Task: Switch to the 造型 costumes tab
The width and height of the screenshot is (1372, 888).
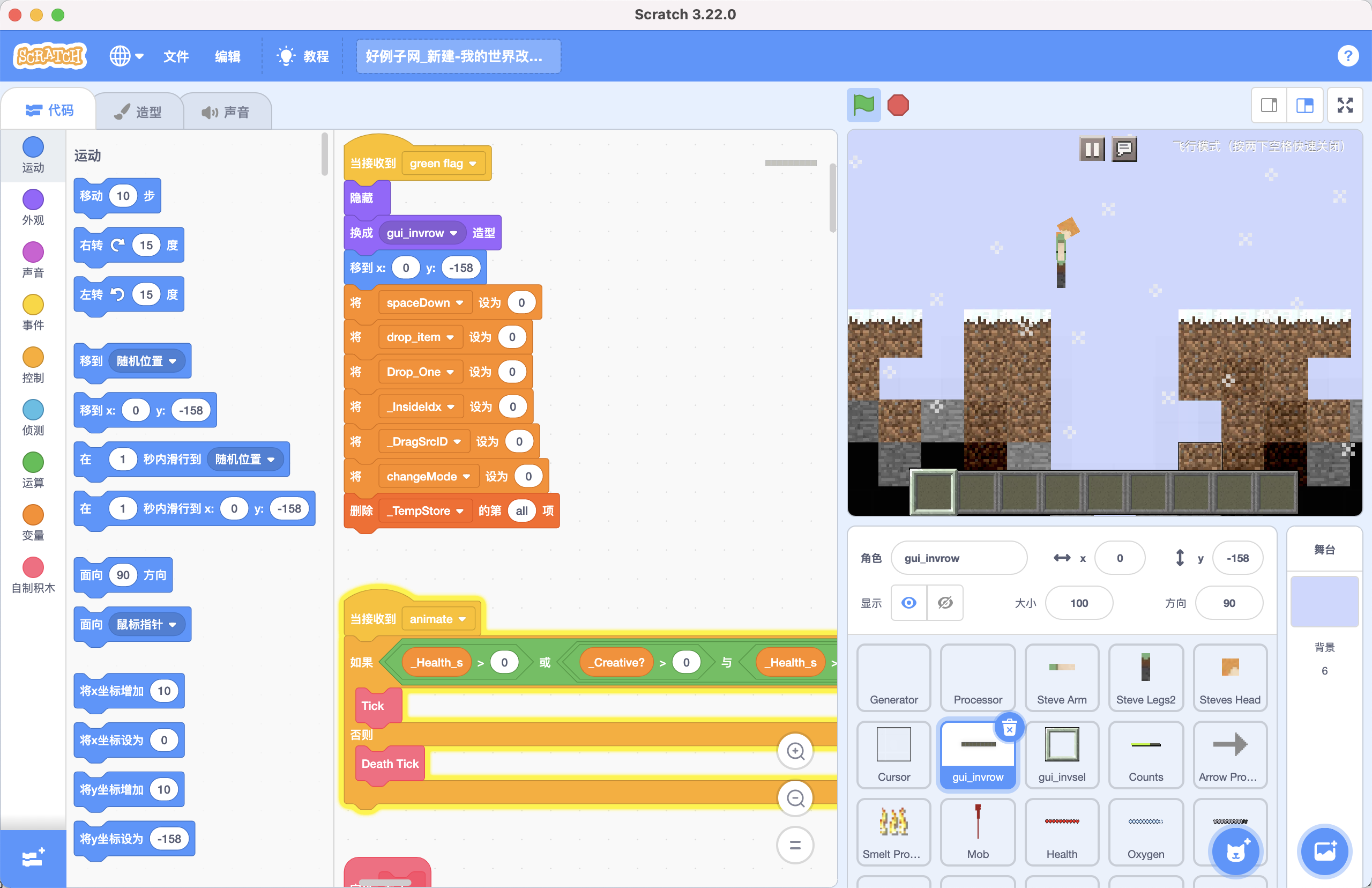Action: pyautogui.click(x=138, y=112)
